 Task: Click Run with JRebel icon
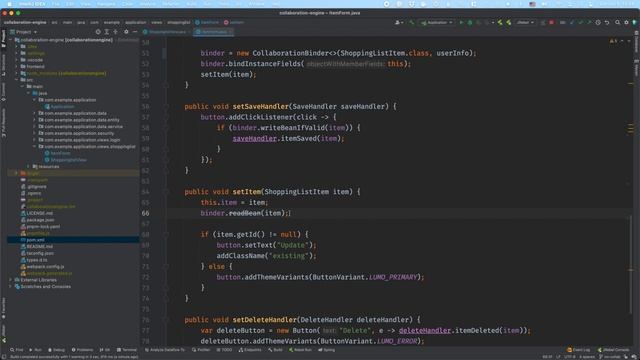(x=500, y=22)
